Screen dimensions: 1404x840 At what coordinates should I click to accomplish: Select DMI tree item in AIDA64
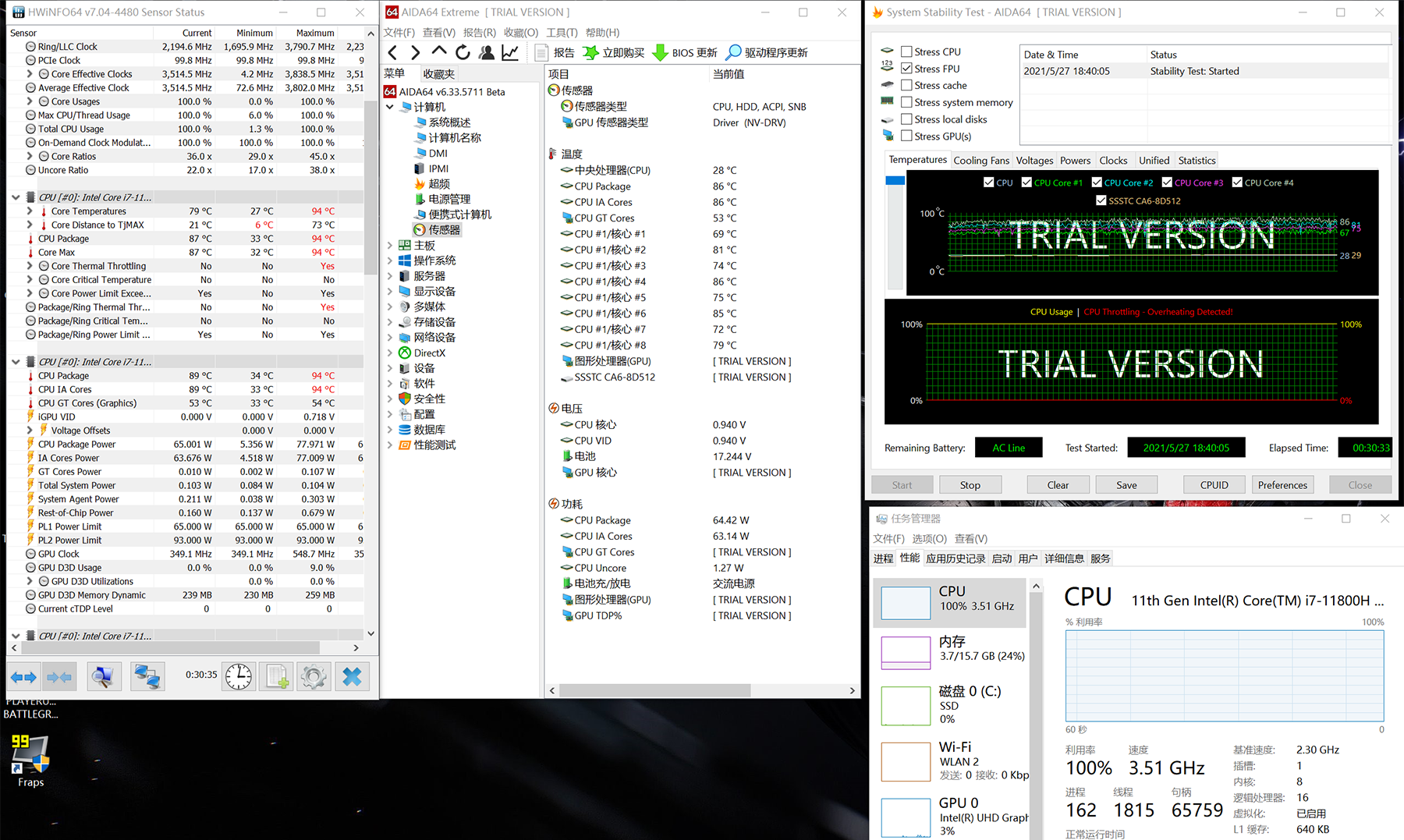coord(431,154)
